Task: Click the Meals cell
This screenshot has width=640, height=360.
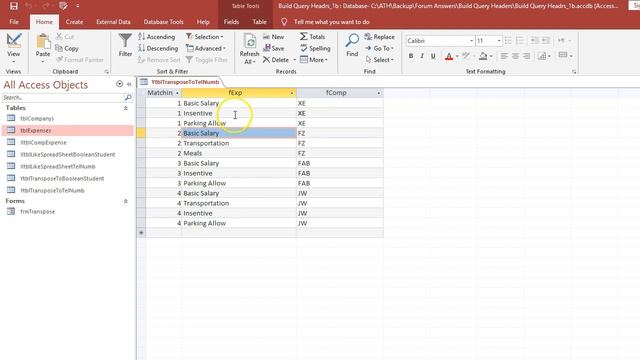Action: 239,153
